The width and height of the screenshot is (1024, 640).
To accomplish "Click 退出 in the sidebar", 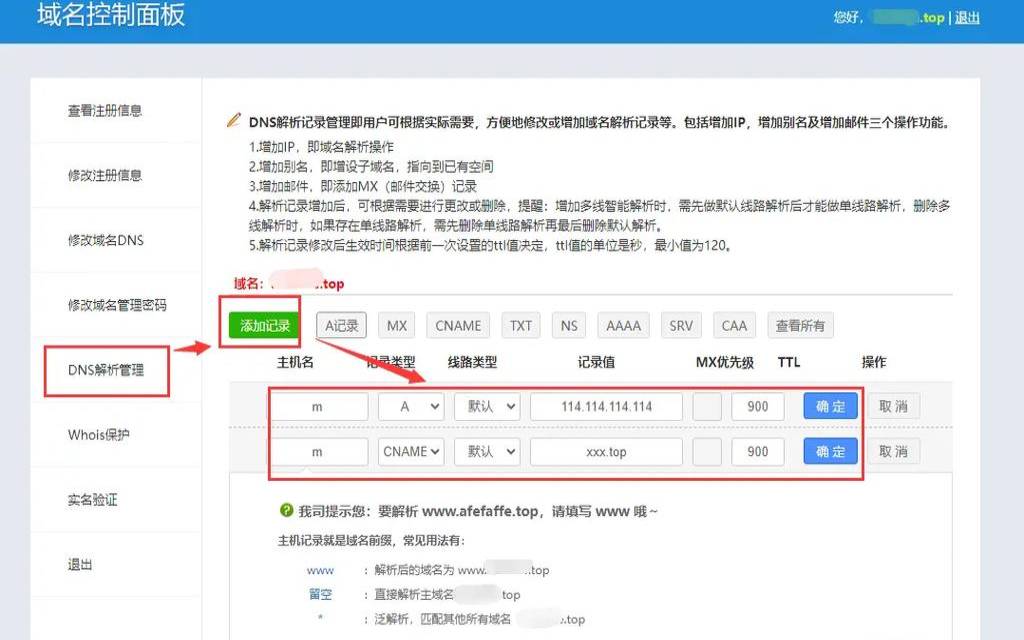I will [x=80, y=564].
